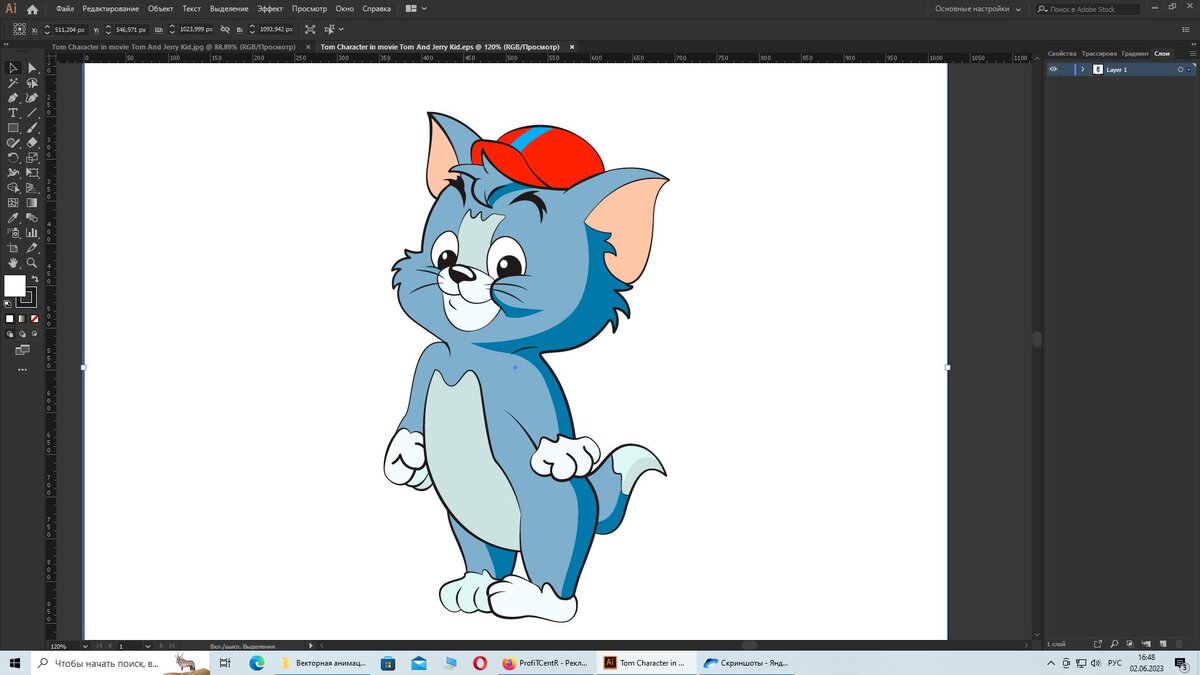Viewport: 1200px width, 675px height.
Task: Switch to Tom Character .jpg document tab
Action: [173, 47]
